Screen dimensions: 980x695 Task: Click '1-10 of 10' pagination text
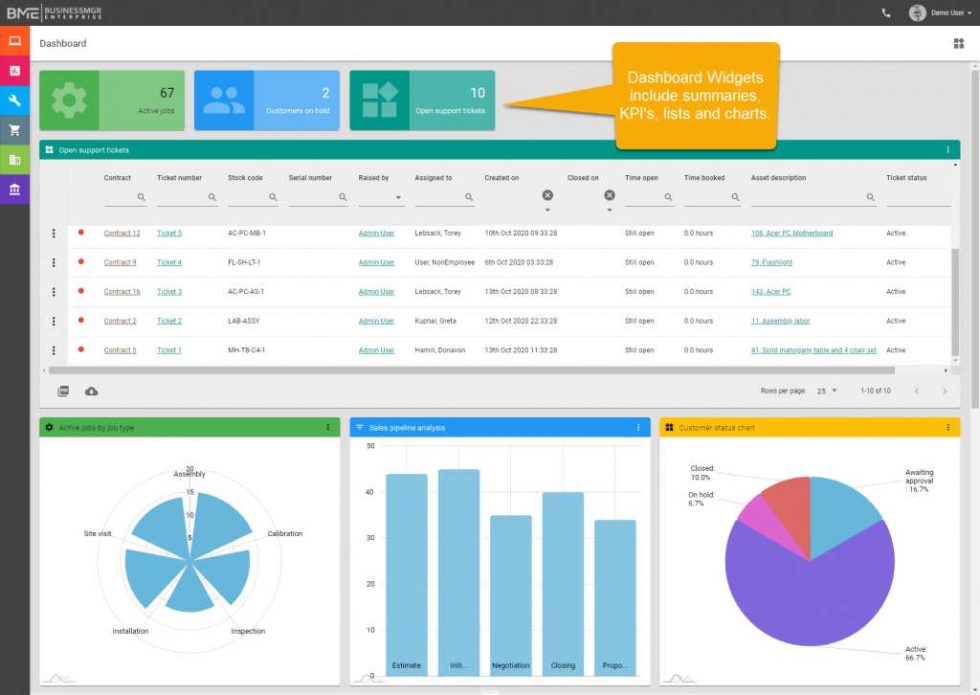point(876,391)
